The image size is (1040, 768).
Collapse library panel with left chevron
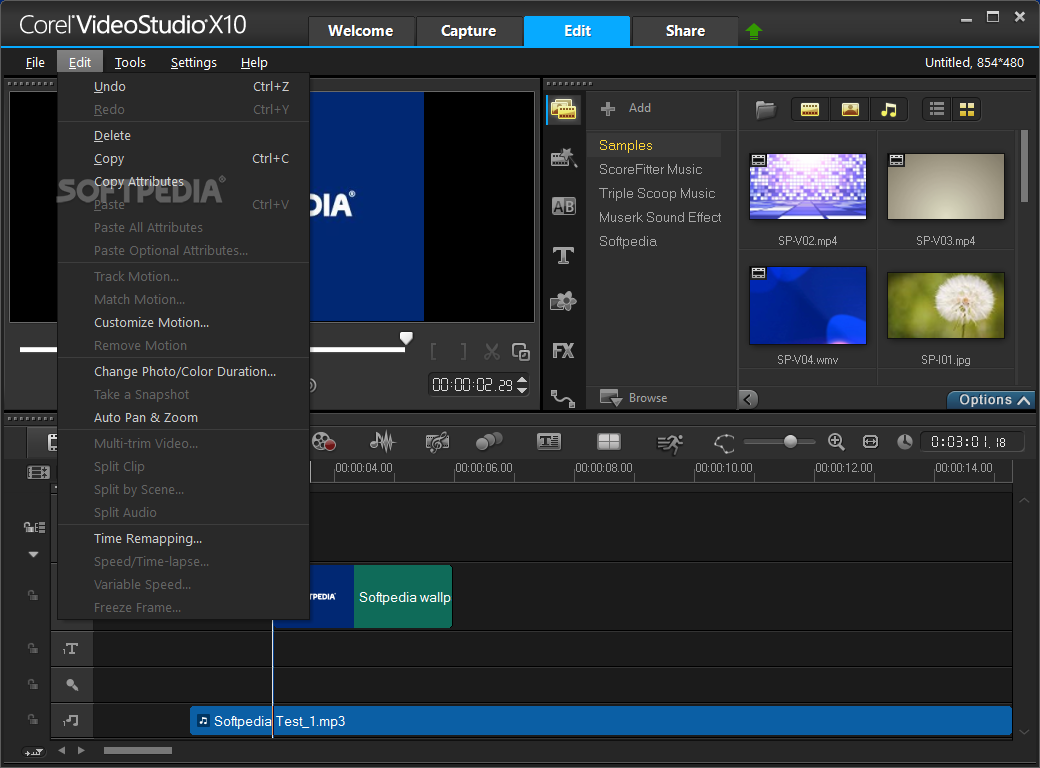coord(748,399)
